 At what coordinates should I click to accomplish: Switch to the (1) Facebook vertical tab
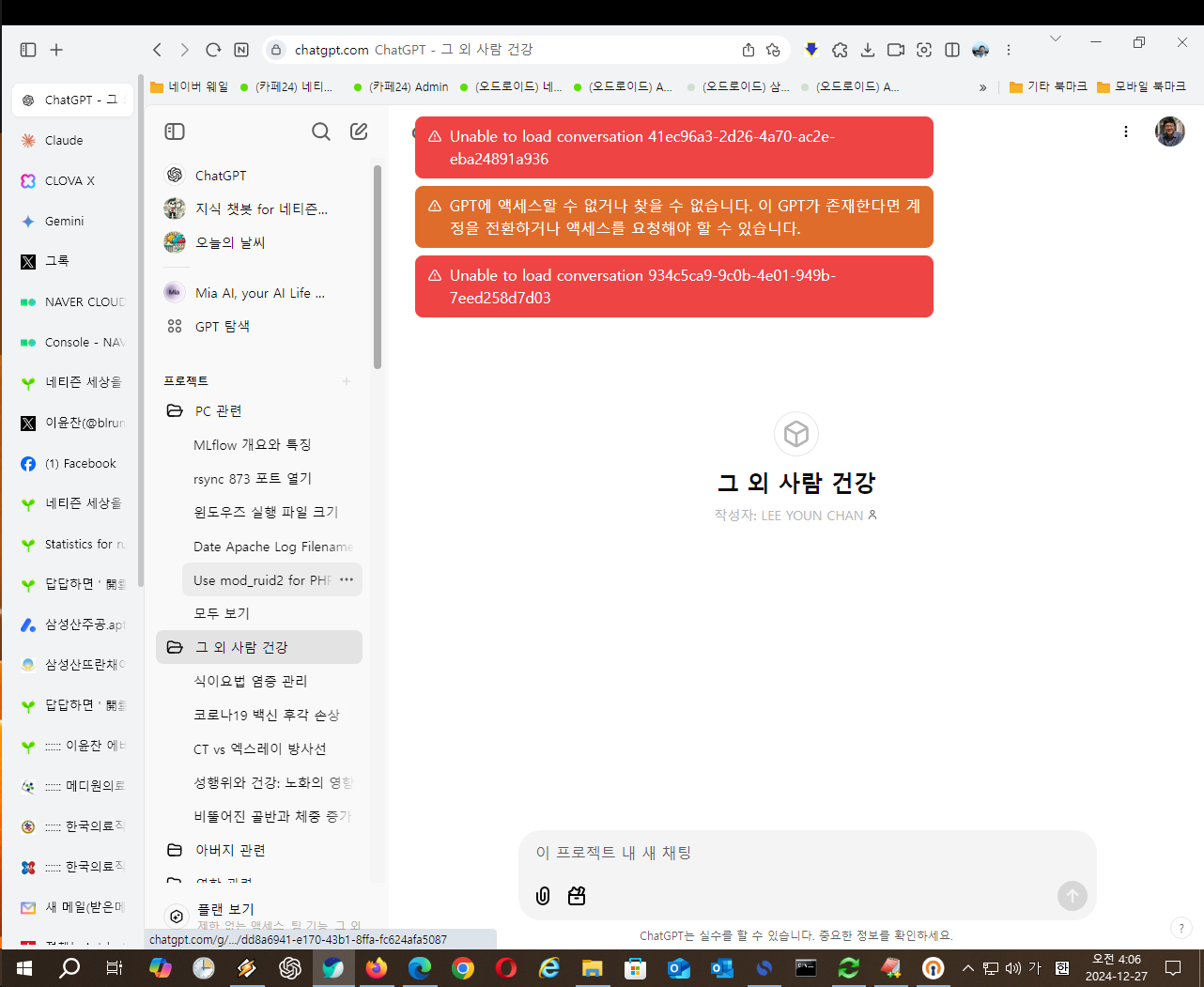(x=73, y=463)
